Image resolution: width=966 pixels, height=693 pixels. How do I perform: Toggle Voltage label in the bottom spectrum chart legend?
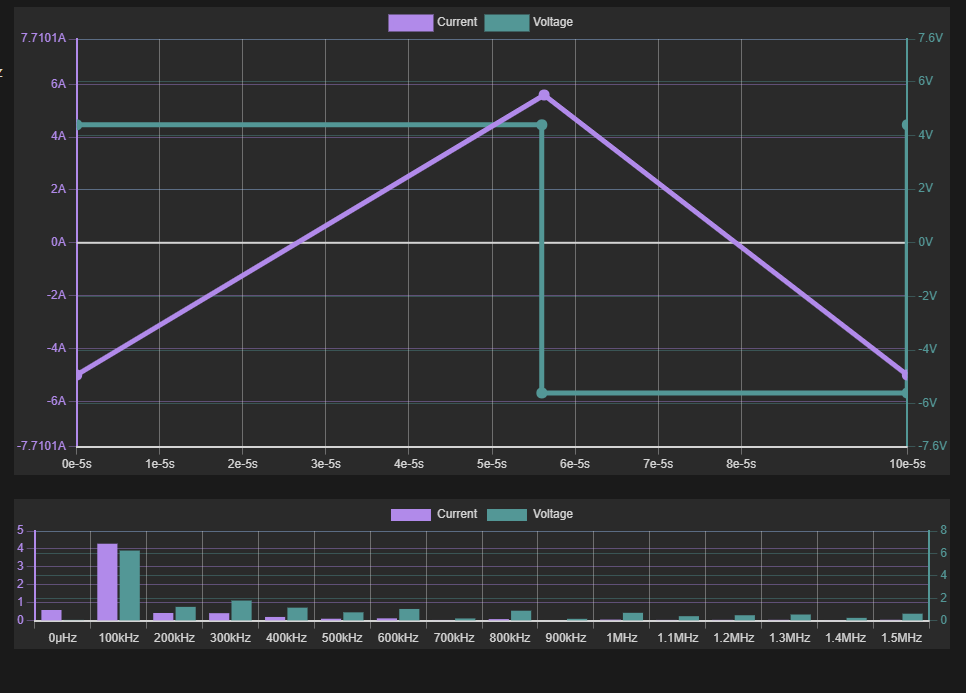(553, 514)
